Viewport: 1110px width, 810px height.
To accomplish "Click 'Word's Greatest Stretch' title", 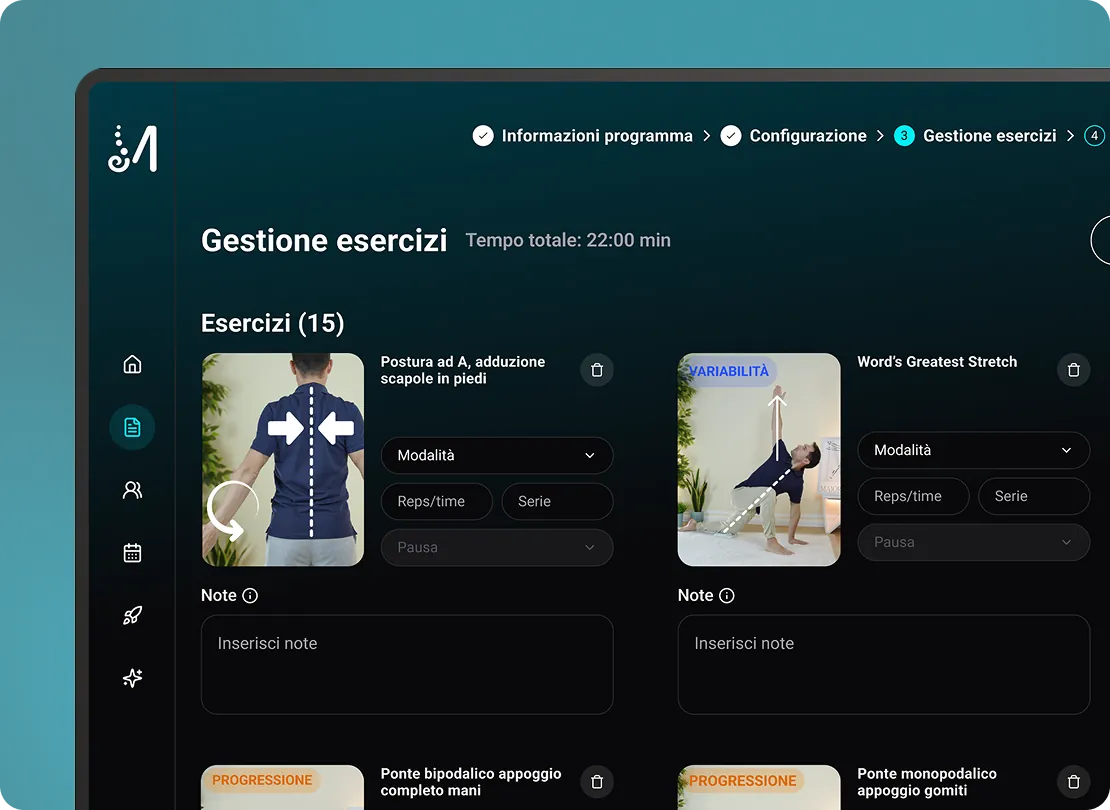I will [x=937, y=362].
